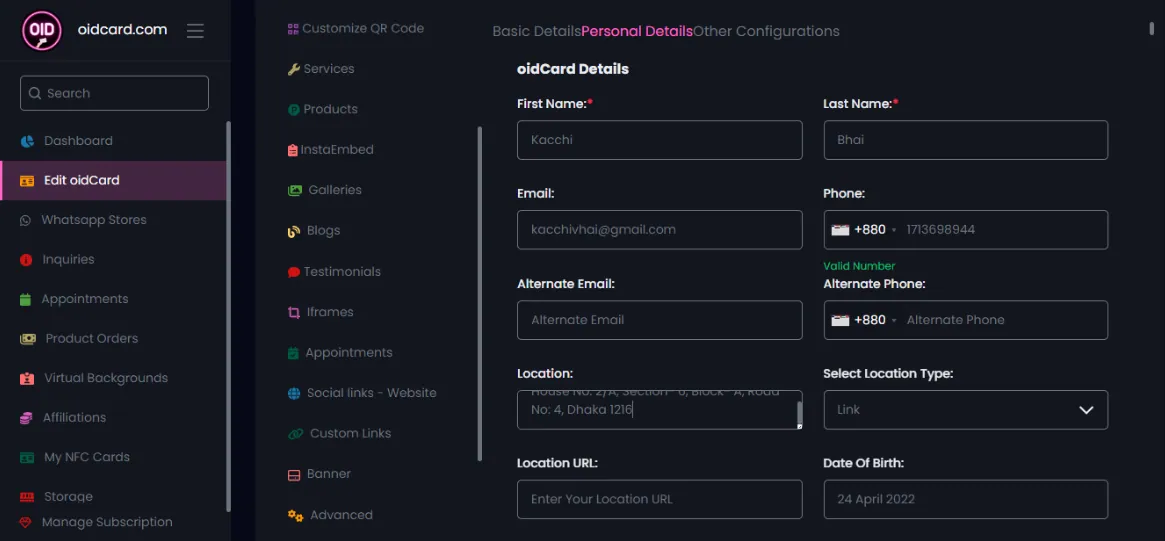Click the globe icon for Social links
This screenshot has width=1165, height=541.
click(x=294, y=393)
